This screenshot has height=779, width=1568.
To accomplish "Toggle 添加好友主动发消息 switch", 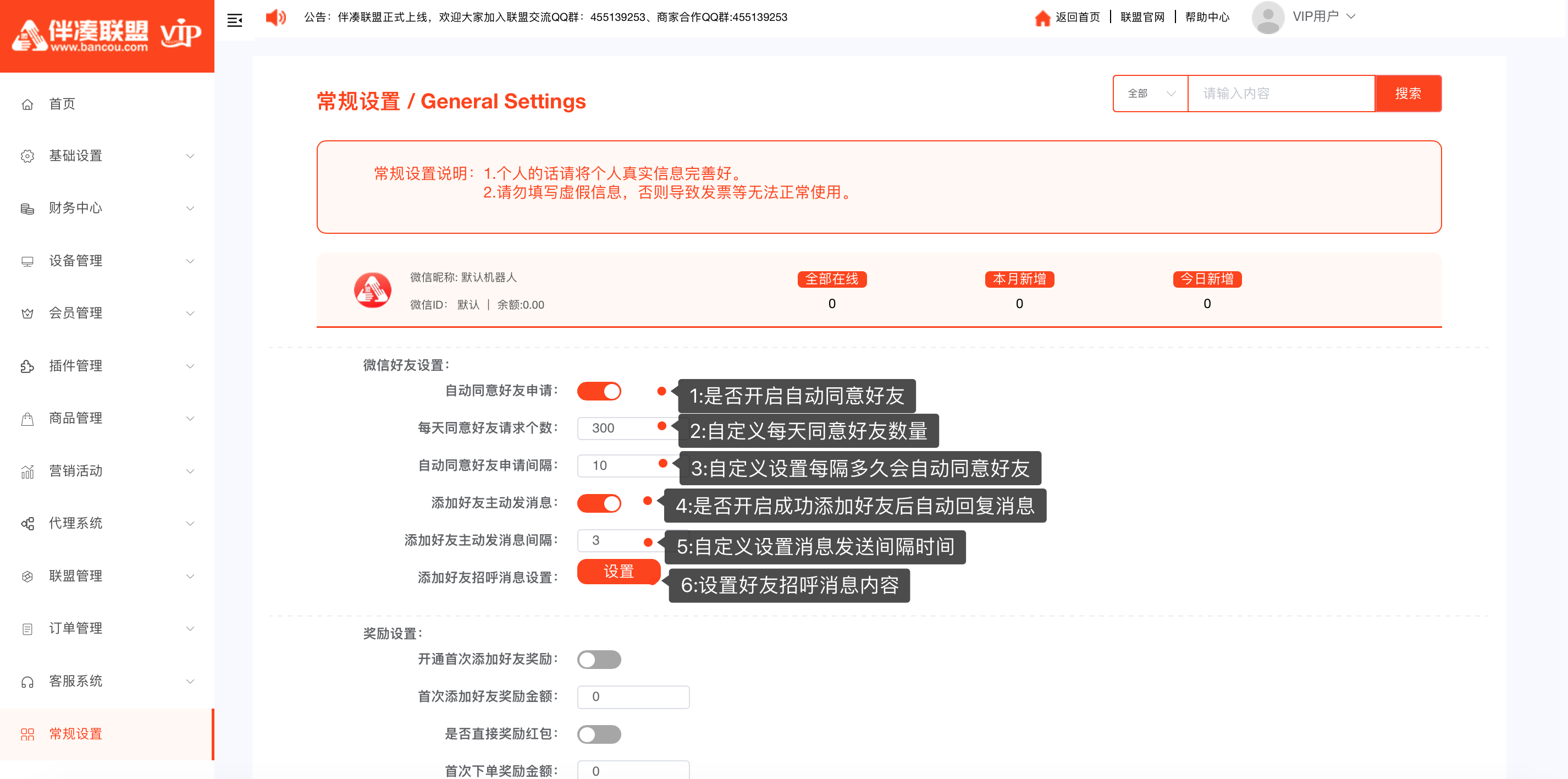I will pos(599,503).
